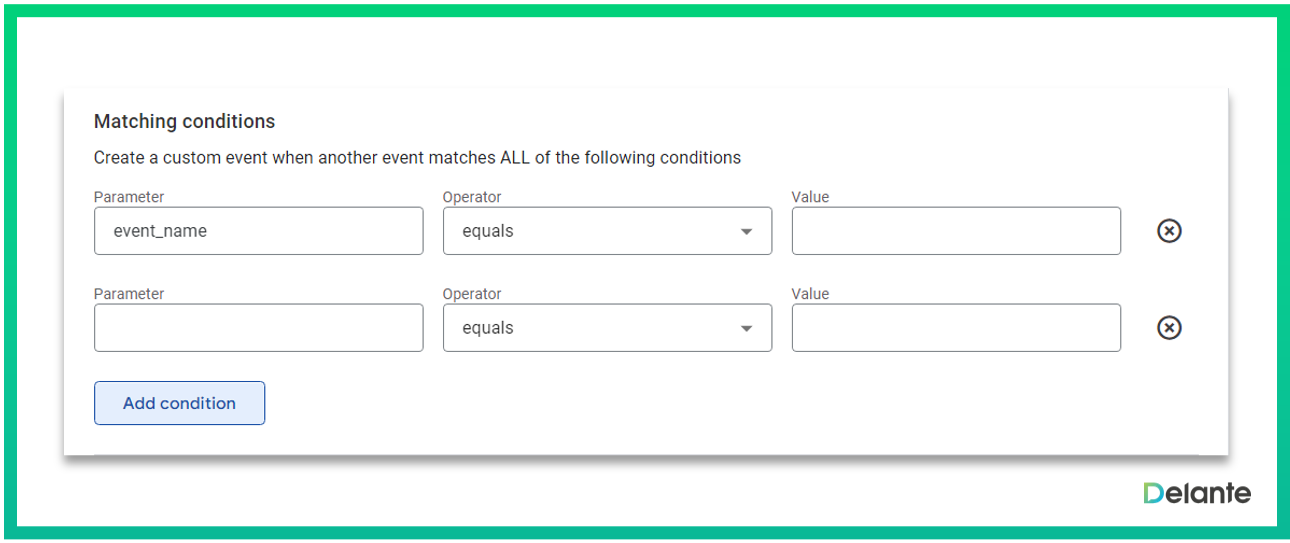Click the 'Create a custom event' description text
Screen dimensions: 1290x543
417,158
